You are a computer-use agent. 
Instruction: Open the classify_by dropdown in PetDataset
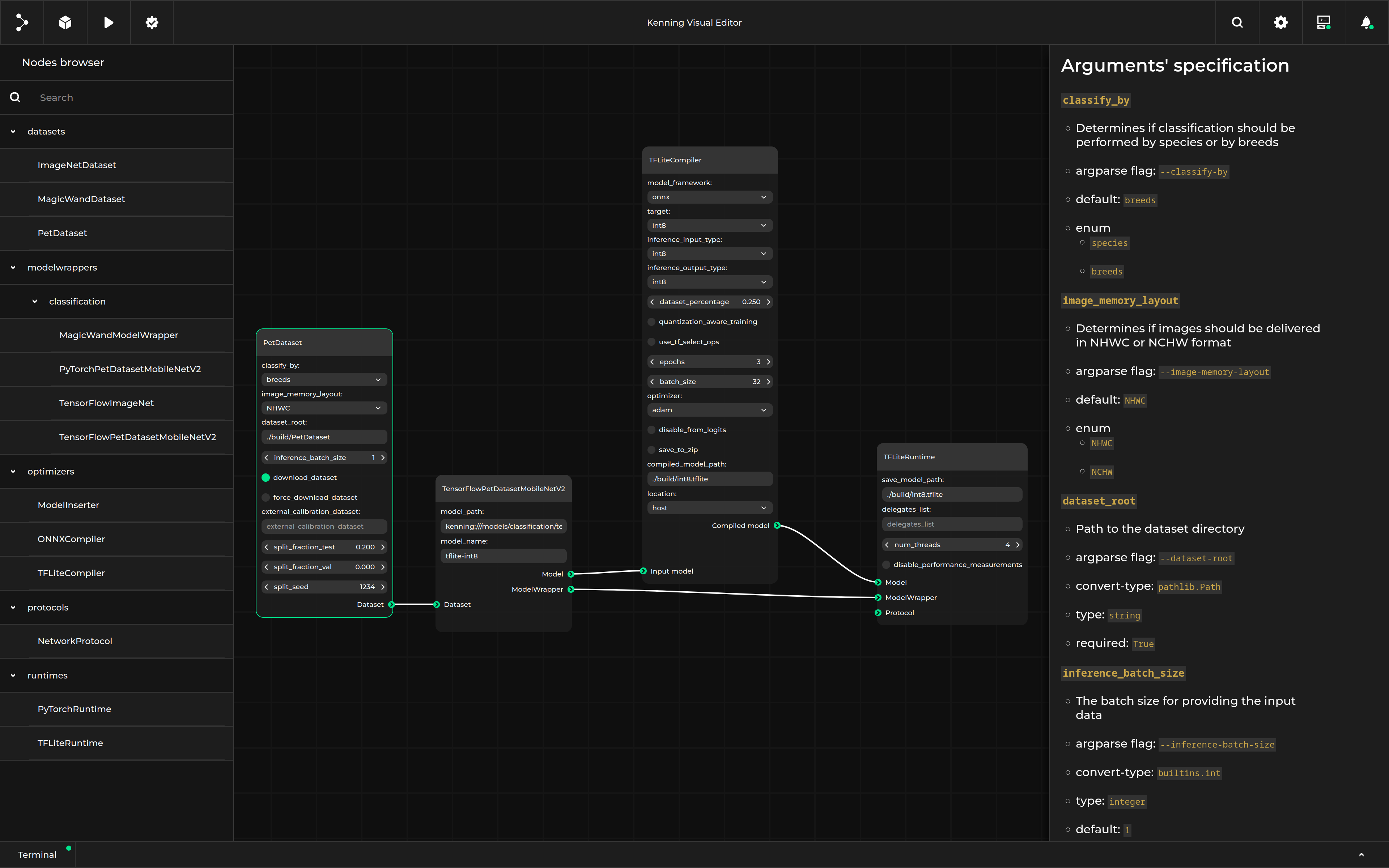point(324,379)
